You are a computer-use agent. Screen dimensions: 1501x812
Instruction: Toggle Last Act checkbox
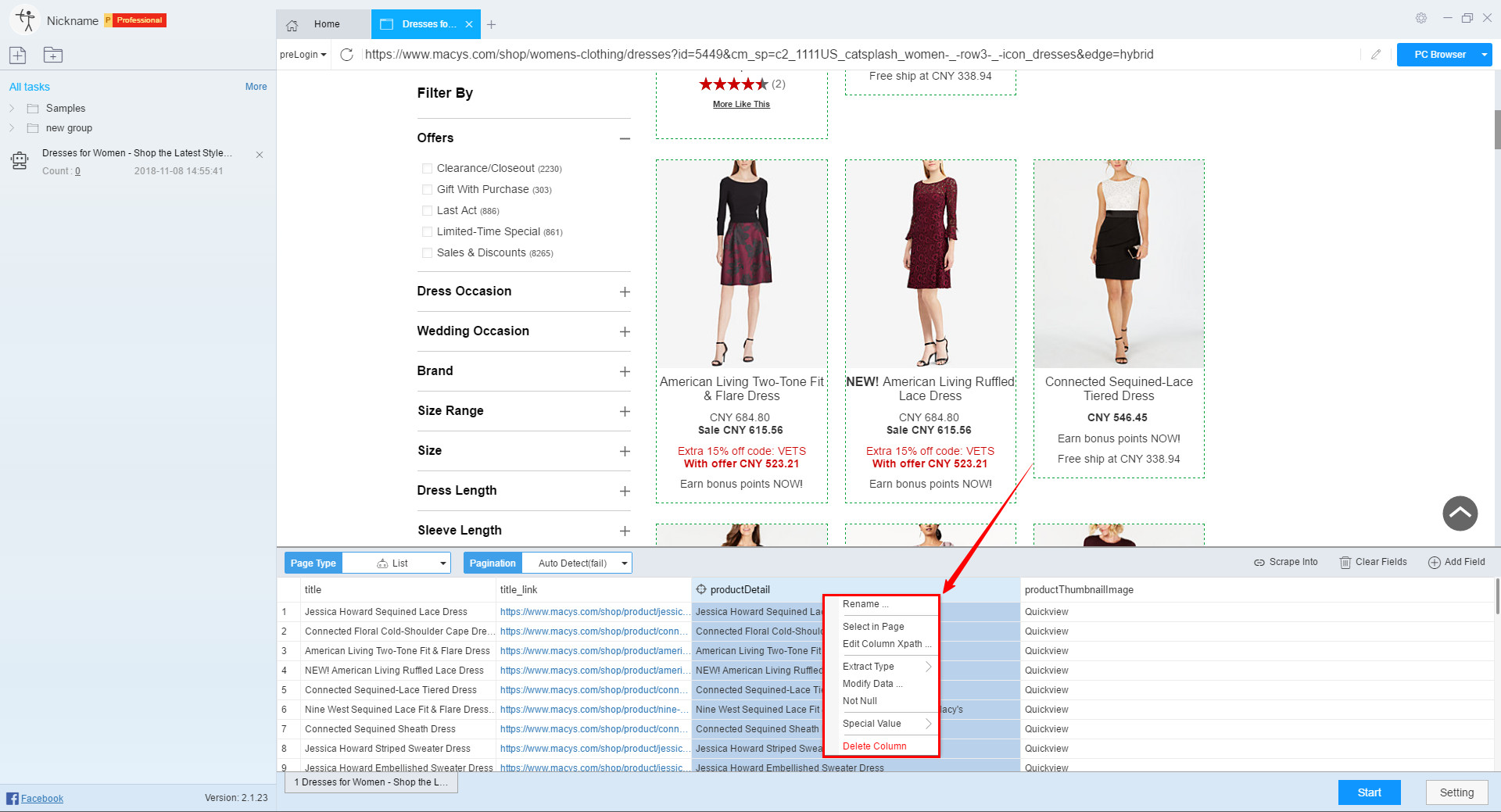(x=427, y=211)
